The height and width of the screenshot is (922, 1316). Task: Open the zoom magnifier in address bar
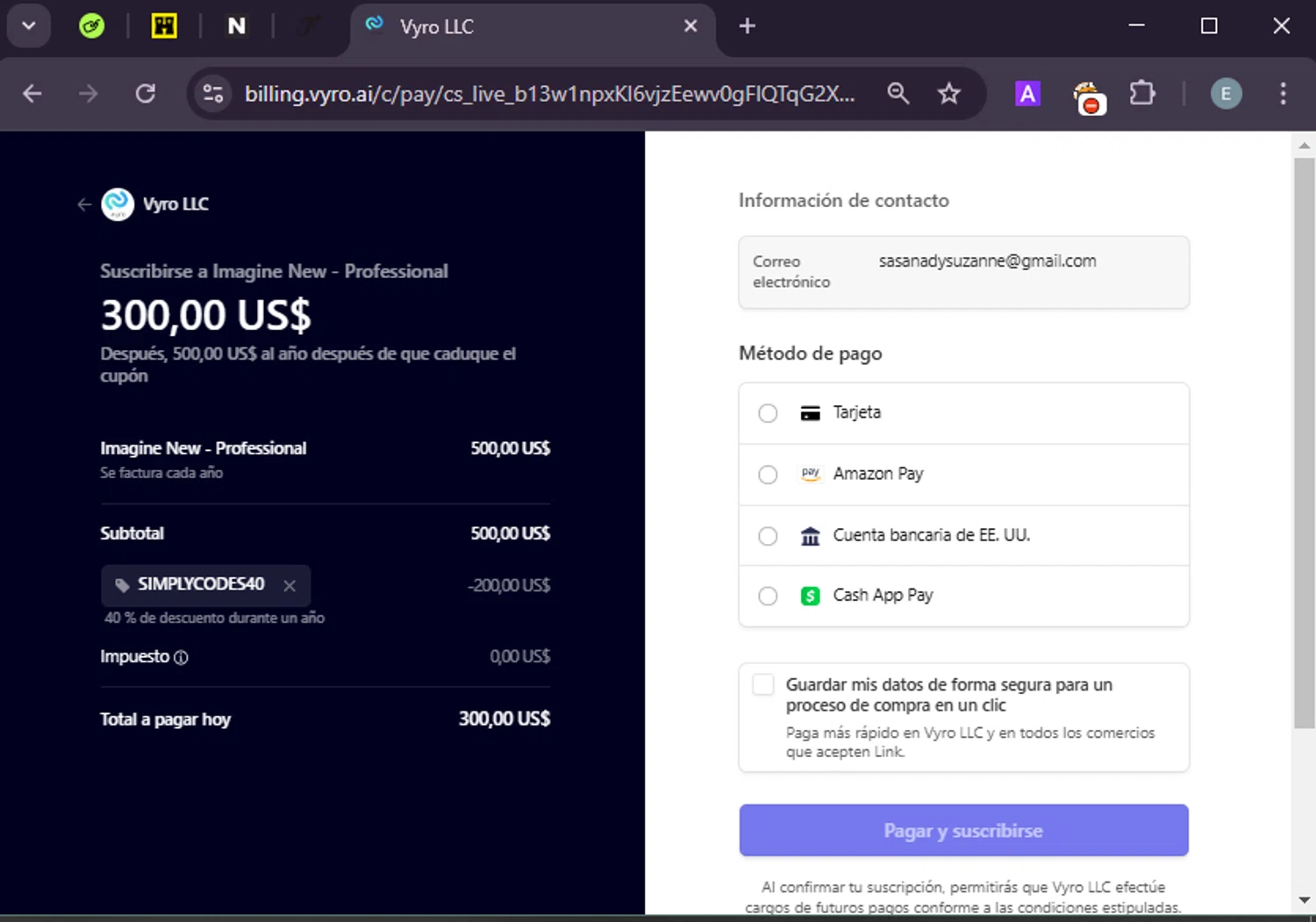[x=898, y=93]
